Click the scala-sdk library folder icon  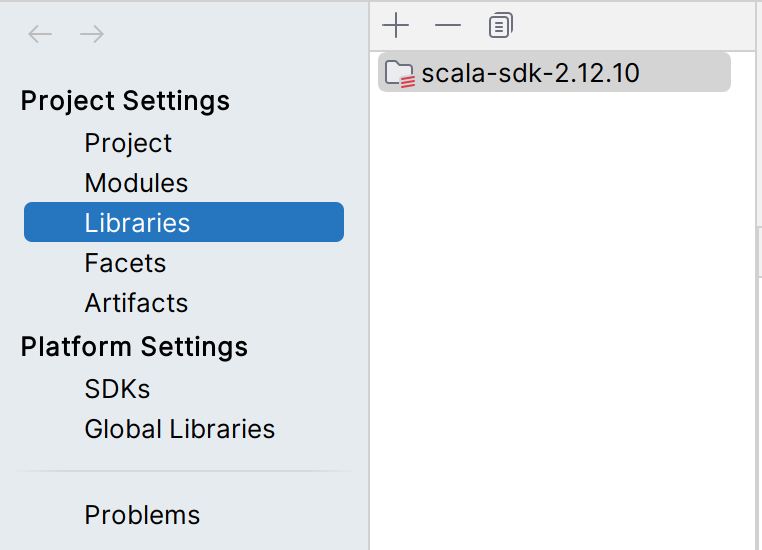400,73
